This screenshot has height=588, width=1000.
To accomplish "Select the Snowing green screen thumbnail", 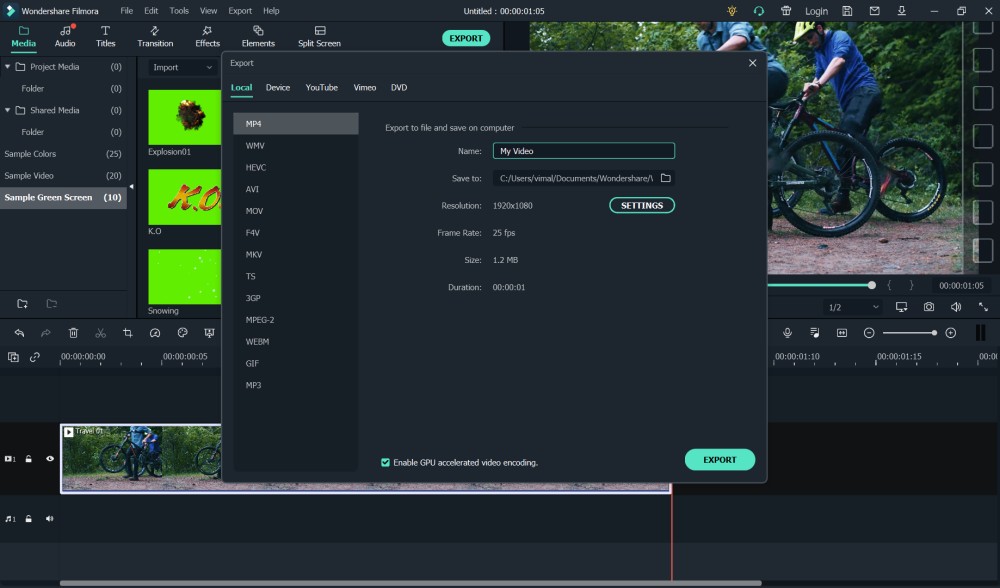I will 185,277.
